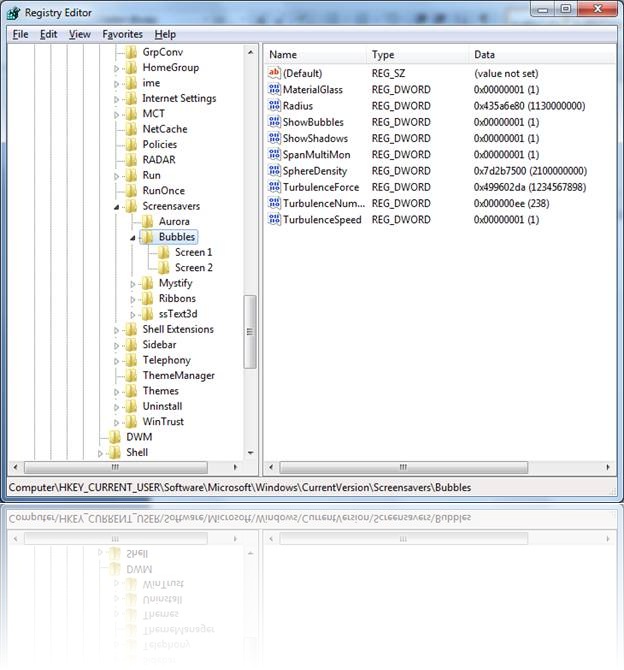Expand the Run key
Screen dimensions: 624x670
[116, 176]
